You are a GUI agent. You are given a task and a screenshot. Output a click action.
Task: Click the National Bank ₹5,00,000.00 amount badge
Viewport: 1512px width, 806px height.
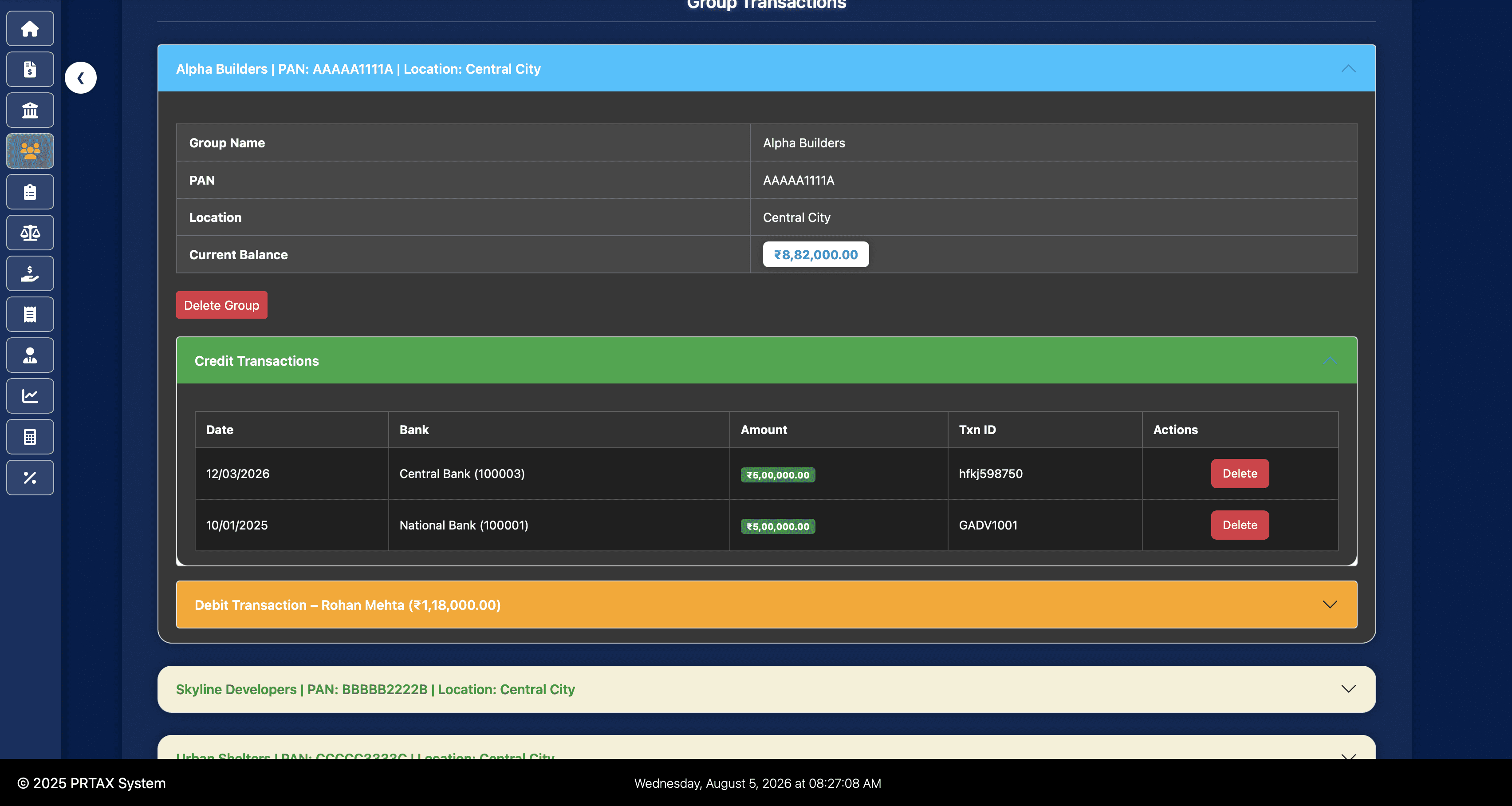pyautogui.click(x=778, y=526)
